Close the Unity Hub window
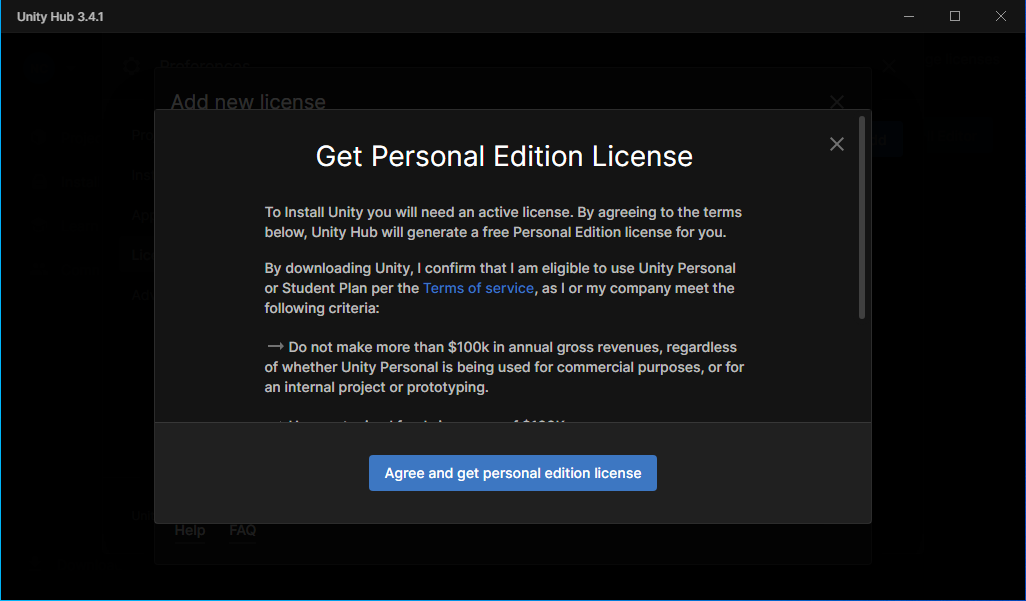The image size is (1026, 601). pos(1000,16)
